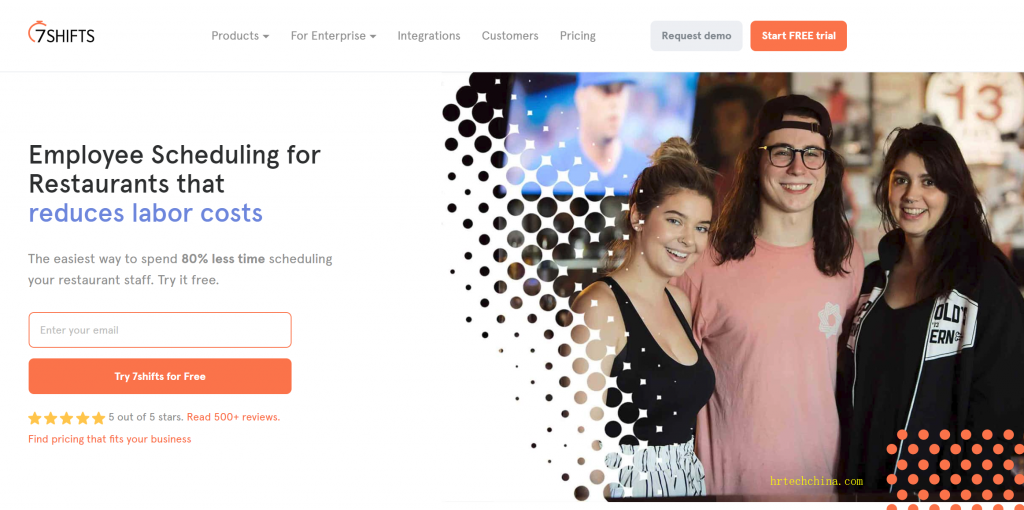Click the 7SHIFTS logo
This screenshot has width=1024, height=510.
point(61,33)
